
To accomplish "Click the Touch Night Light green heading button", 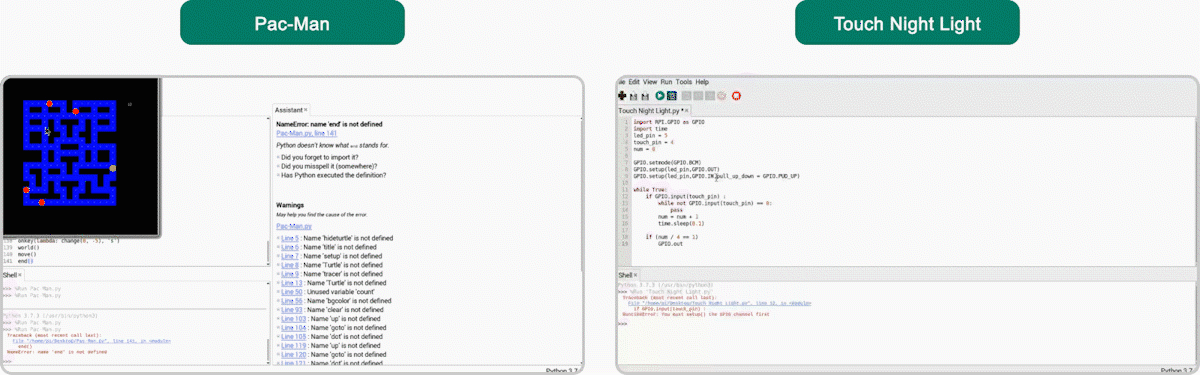I will tap(907, 24).
